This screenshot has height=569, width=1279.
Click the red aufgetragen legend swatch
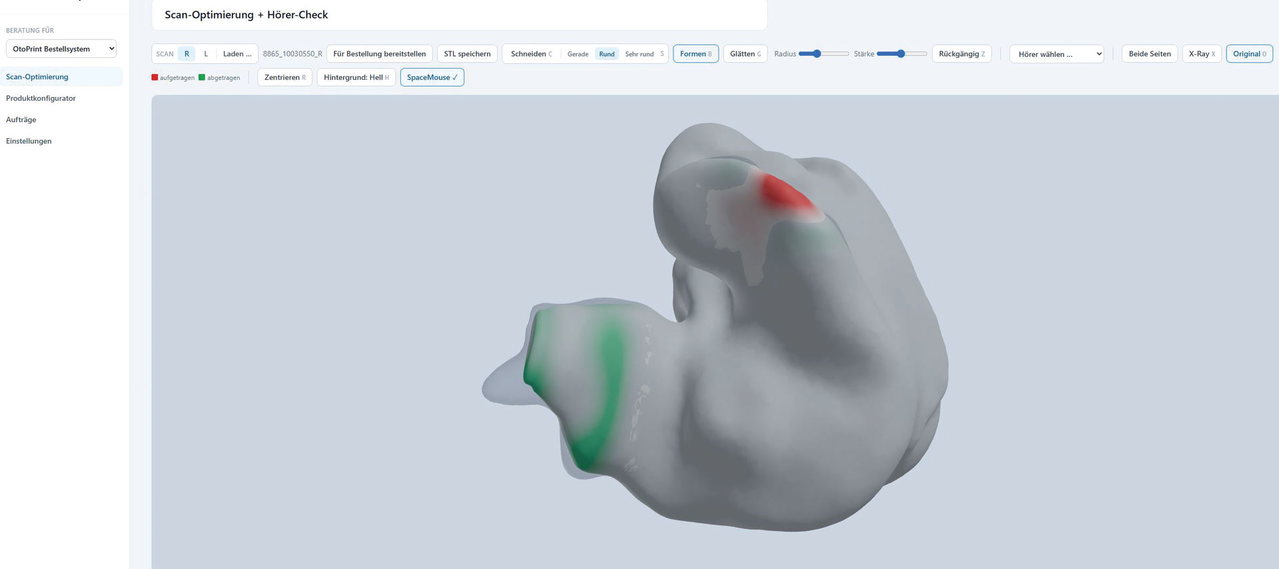[x=155, y=77]
